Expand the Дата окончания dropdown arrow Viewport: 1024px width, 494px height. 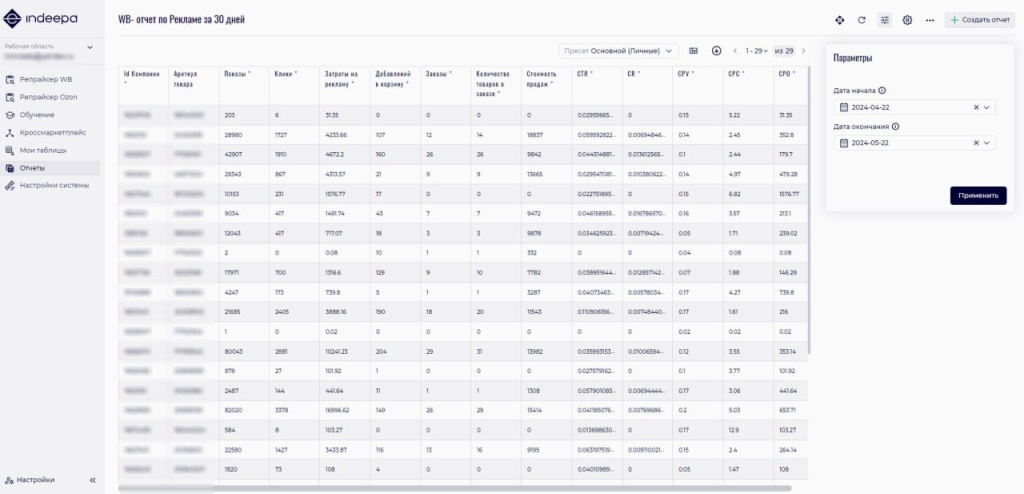pyautogui.click(x=987, y=143)
